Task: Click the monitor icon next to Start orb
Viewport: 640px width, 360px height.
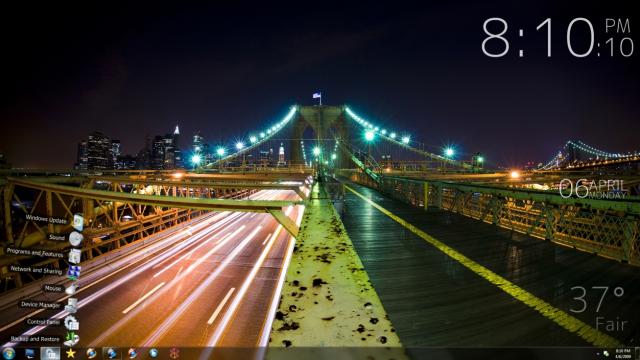Action: [x=30, y=353]
